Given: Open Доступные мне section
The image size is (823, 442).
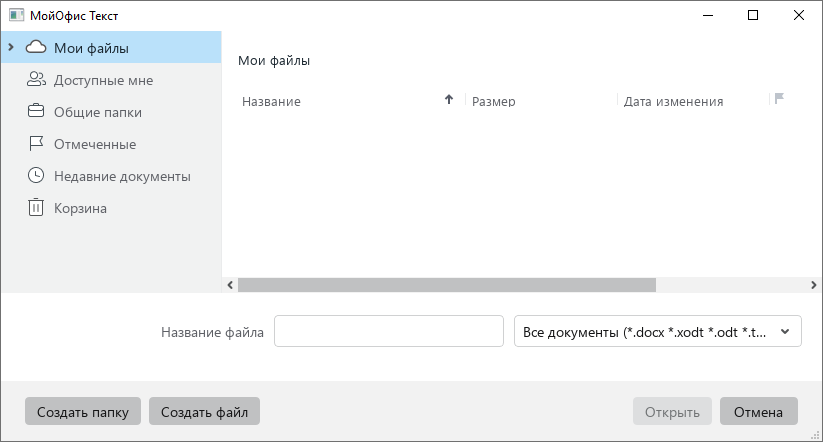Looking at the screenshot, I should pyautogui.click(x=111, y=80).
